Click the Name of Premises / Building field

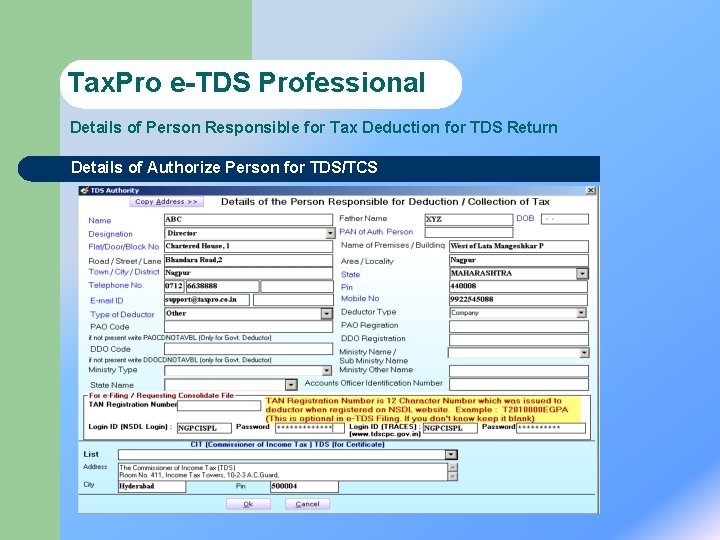(518, 246)
